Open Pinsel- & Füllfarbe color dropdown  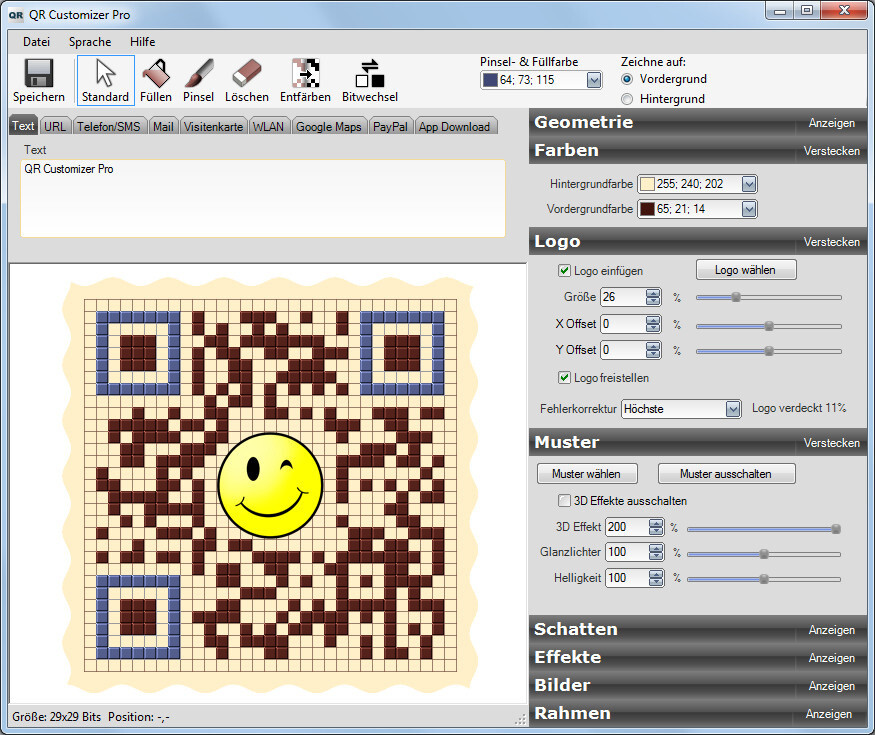pos(594,80)
